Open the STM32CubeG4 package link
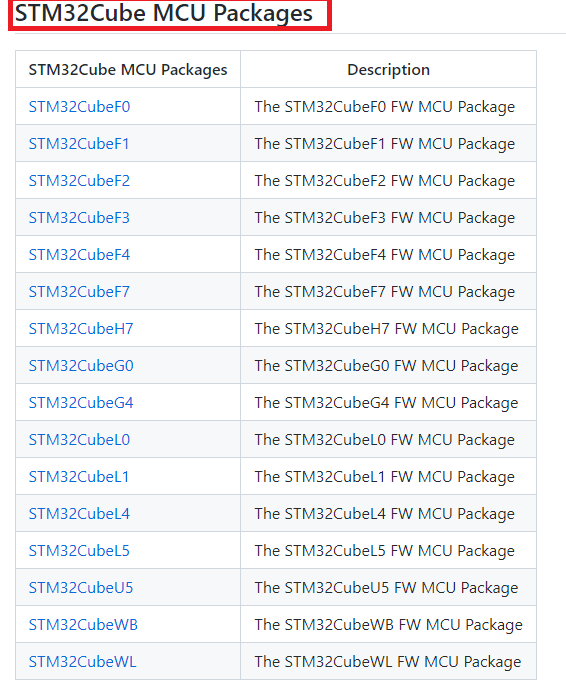The height and width of the screenshot is (696, 566). pos(81,403)
